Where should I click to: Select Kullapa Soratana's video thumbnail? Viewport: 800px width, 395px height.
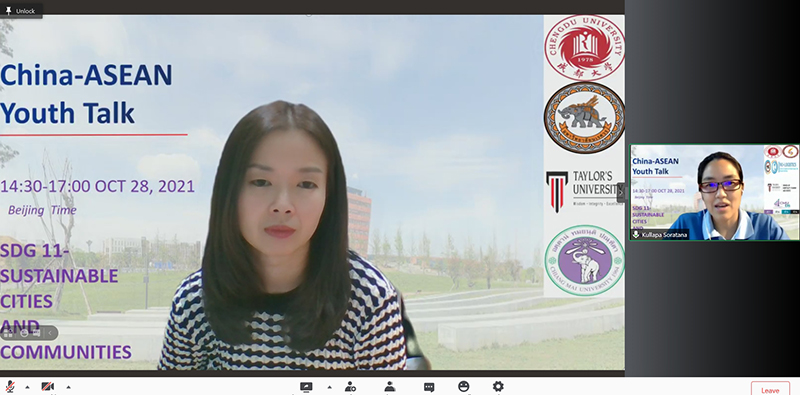click(715, 192)
